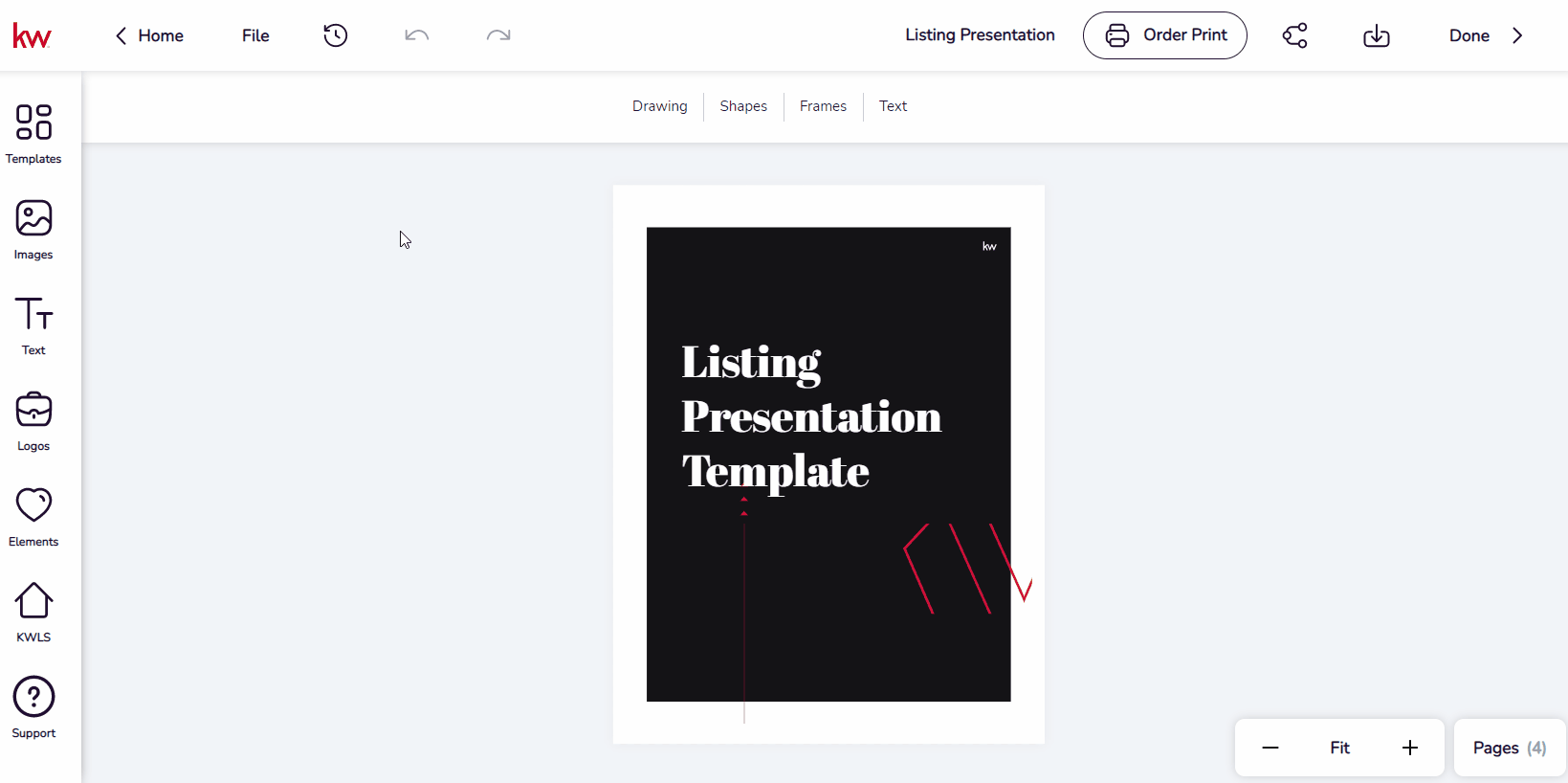
Task: Open the Elements heart icon panel
Action: tap(33, 517)
